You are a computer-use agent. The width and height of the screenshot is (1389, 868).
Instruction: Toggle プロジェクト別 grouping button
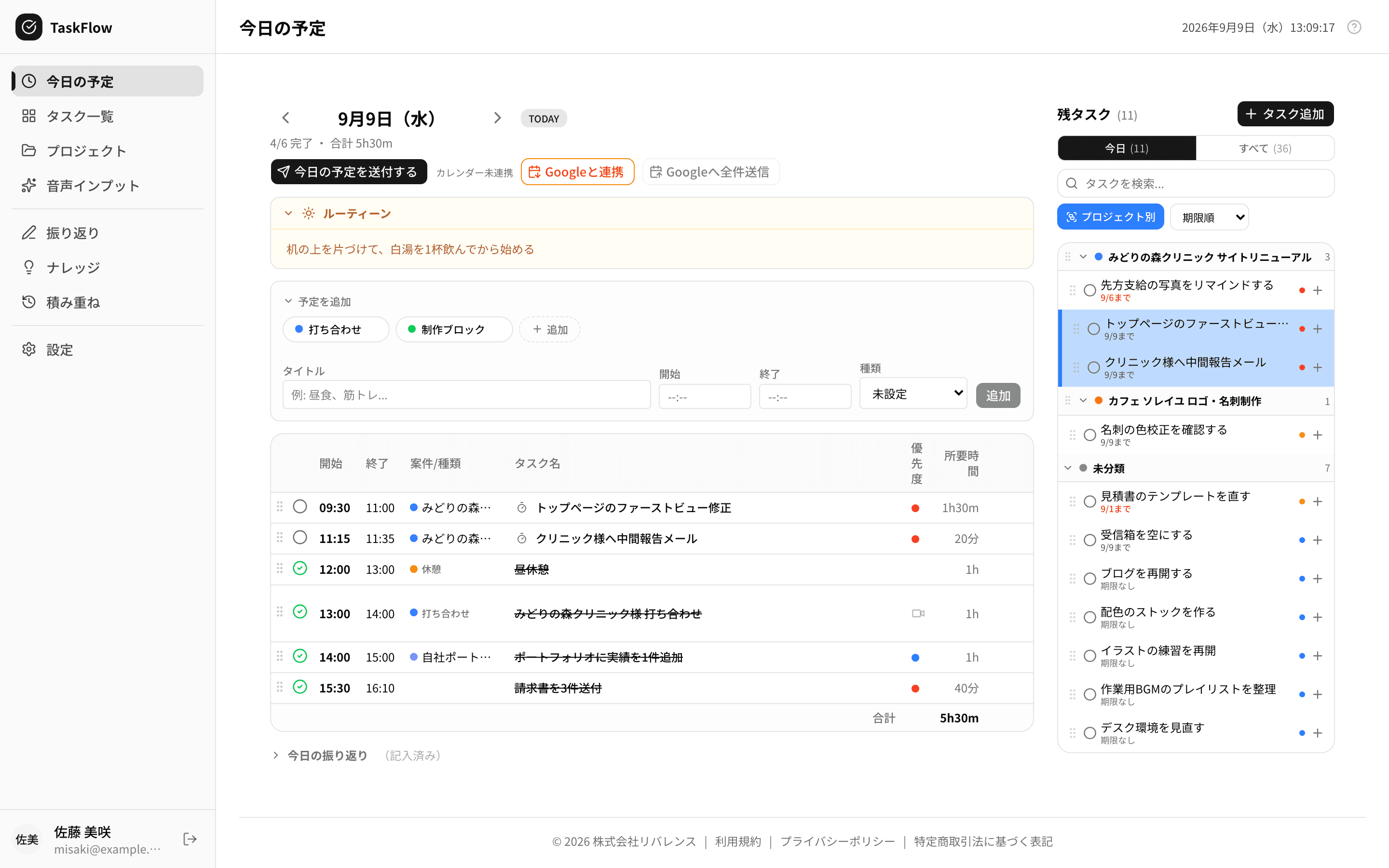click(x=1110, y=217)
